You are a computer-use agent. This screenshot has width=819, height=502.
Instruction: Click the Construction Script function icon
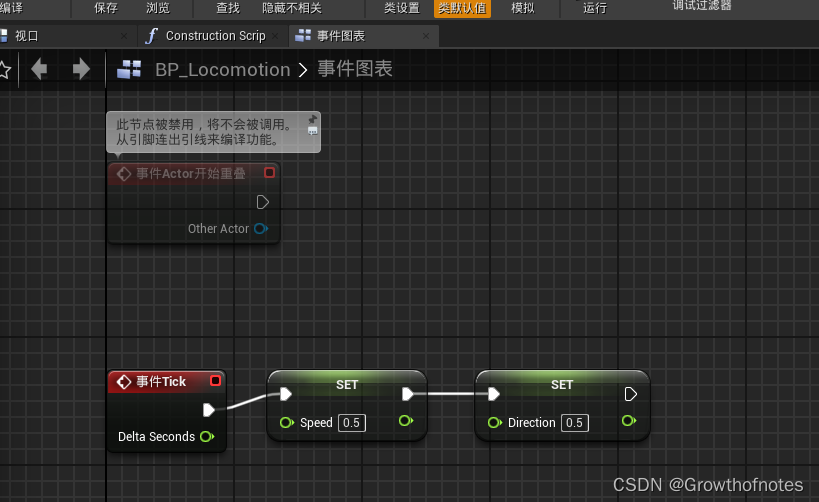(151, 36)
